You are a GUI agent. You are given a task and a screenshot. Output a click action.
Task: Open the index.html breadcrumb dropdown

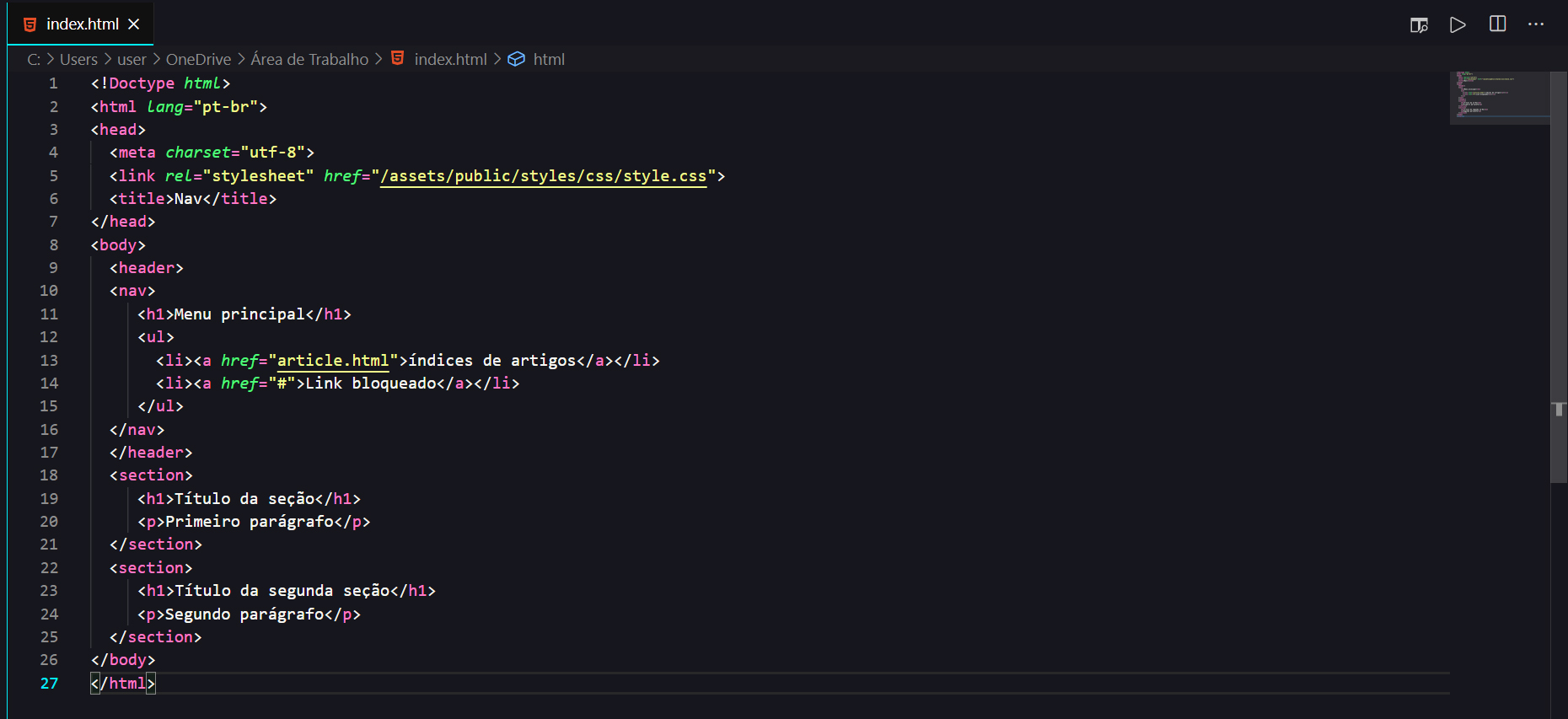coord(450,59)
